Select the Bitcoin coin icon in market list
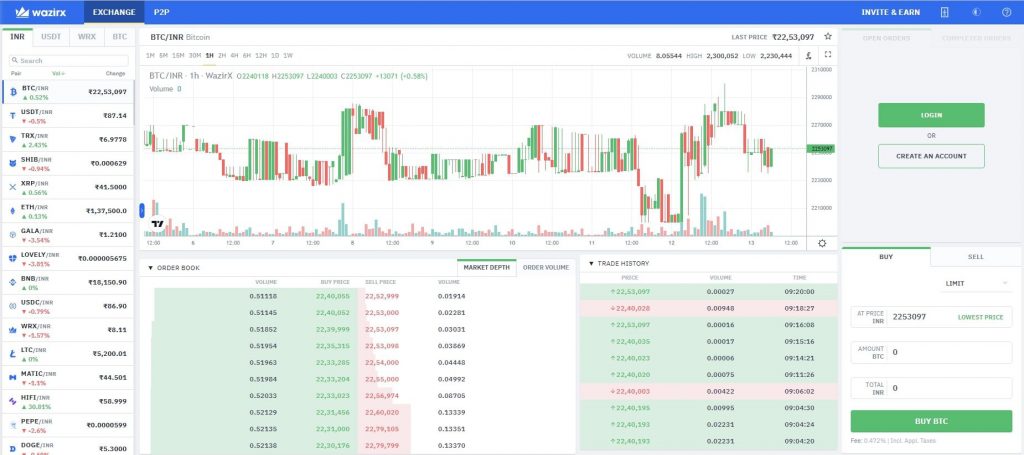Image resolution: width=1024 pixels, height=455 pixels. pos(12,92)
